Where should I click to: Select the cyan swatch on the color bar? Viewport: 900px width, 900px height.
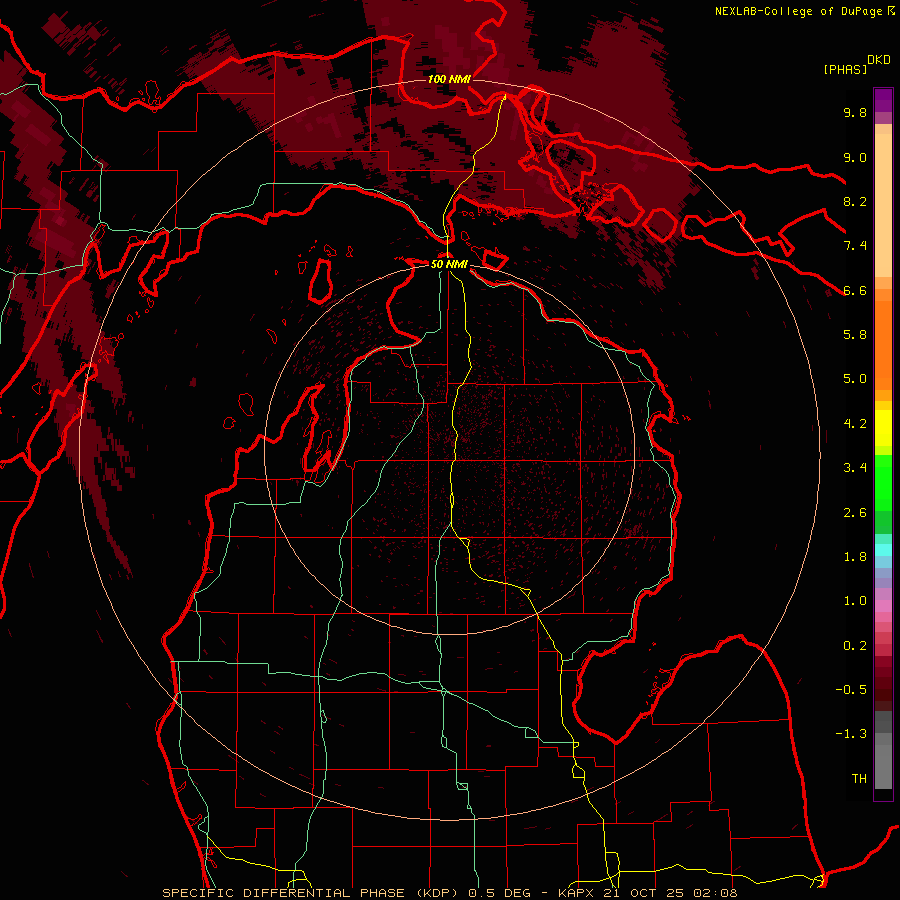[883, 550]
